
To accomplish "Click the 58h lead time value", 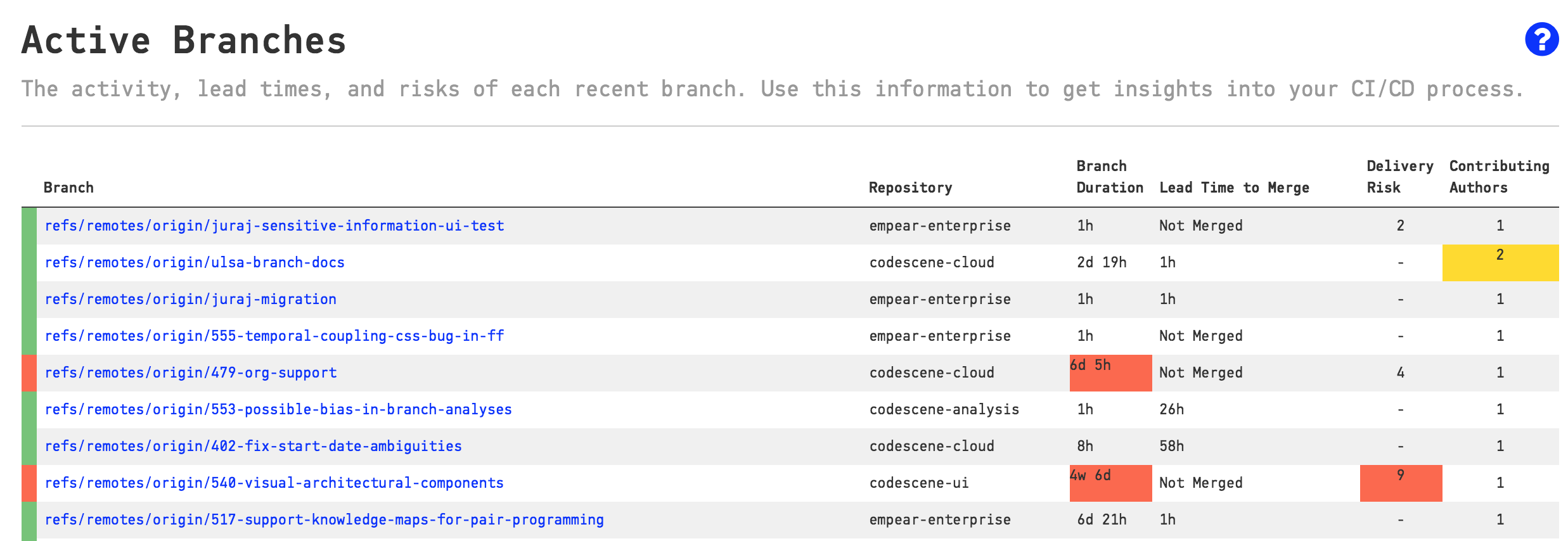I will click(1171, 446).
